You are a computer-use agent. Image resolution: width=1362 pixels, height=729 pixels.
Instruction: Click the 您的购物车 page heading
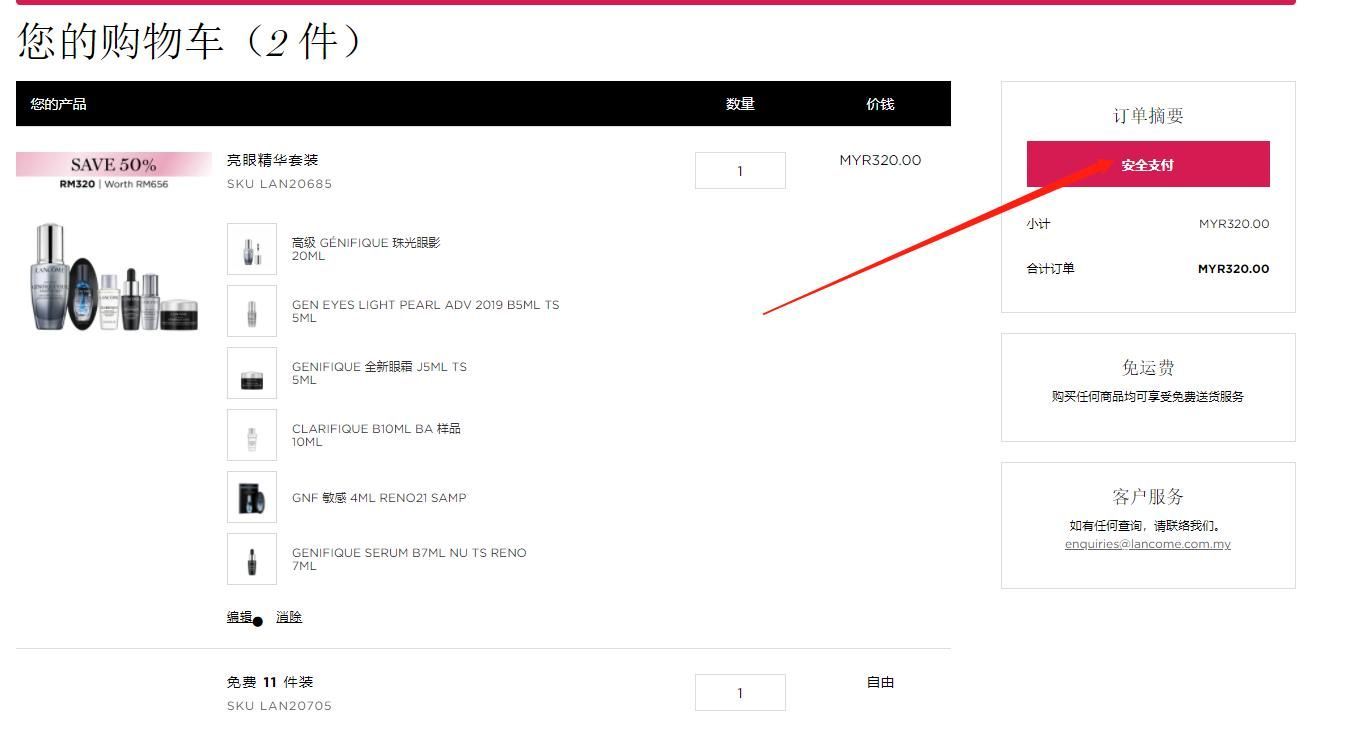[x=189, y=42]
